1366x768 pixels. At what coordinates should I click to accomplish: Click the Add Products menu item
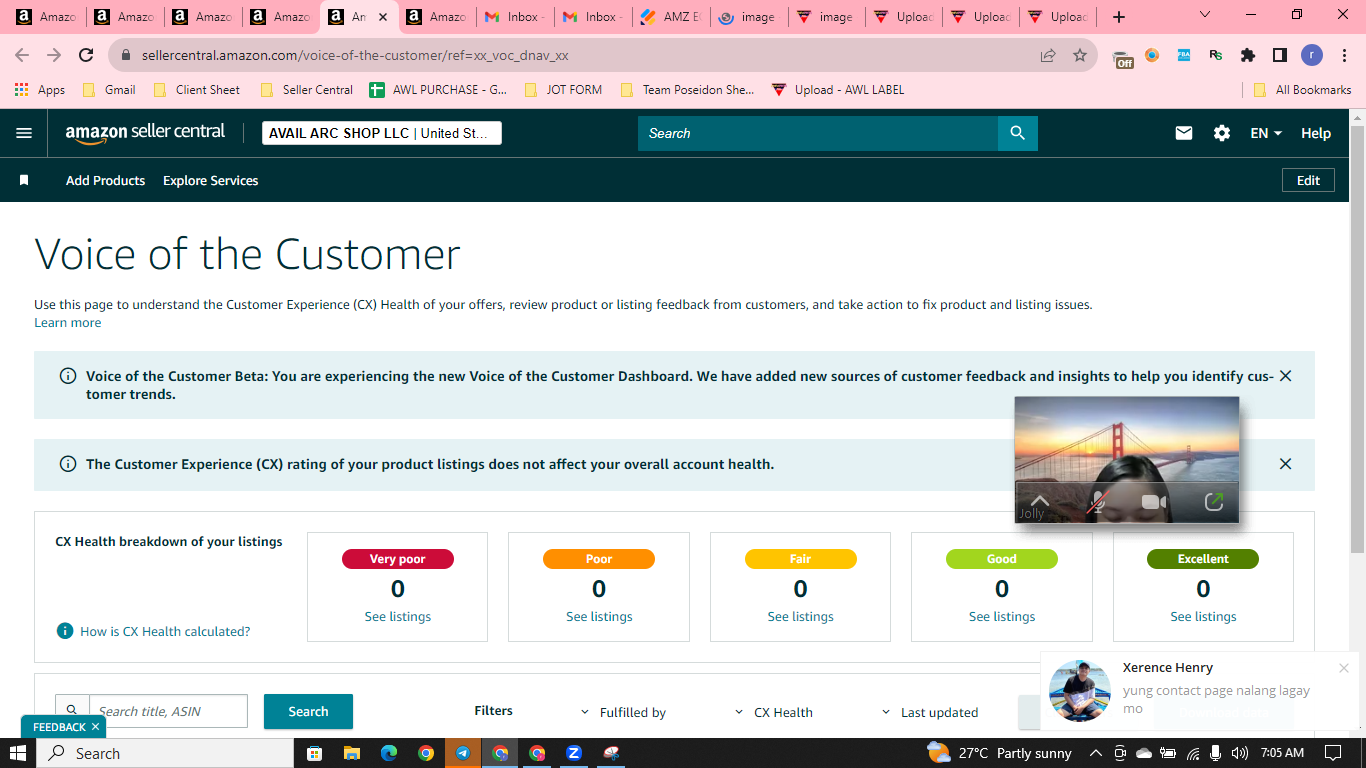[x=105, y=181]
